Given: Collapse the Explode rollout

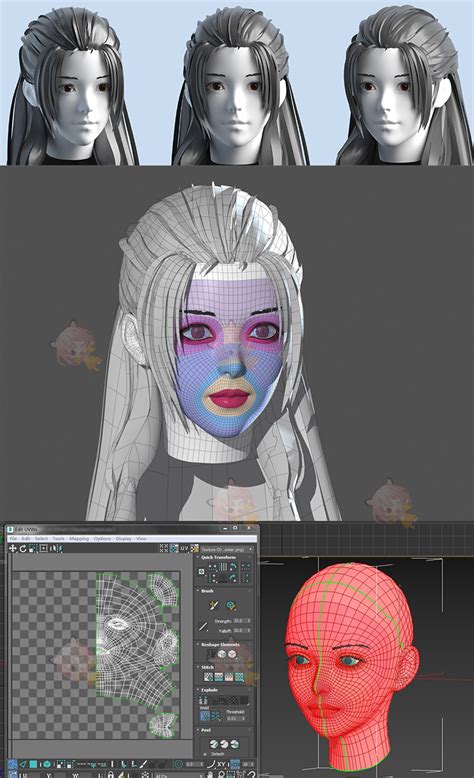Looking at the screenshot, I should (209, 690).
